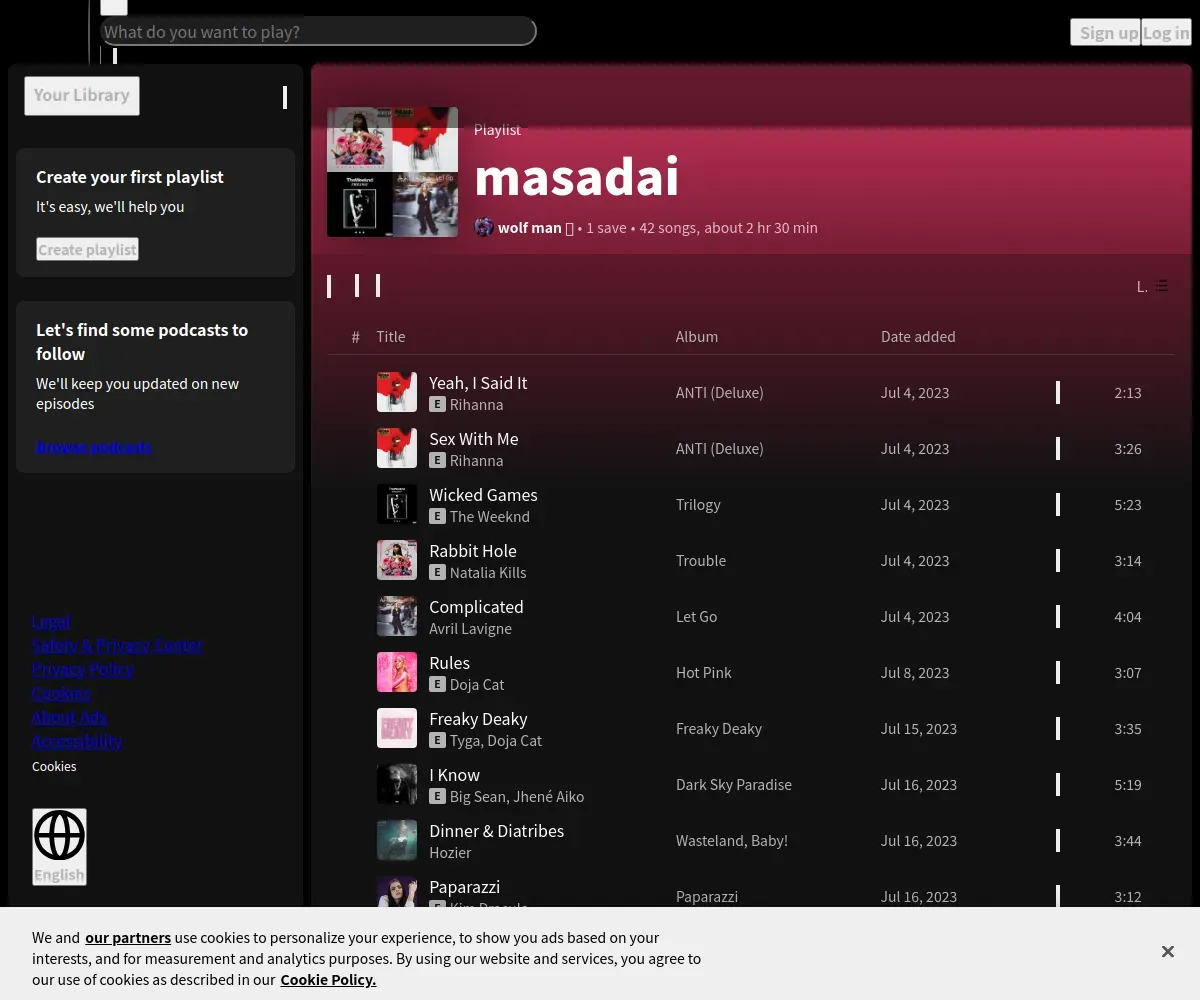Click date Jul 15, 2023

click(919, 728)
